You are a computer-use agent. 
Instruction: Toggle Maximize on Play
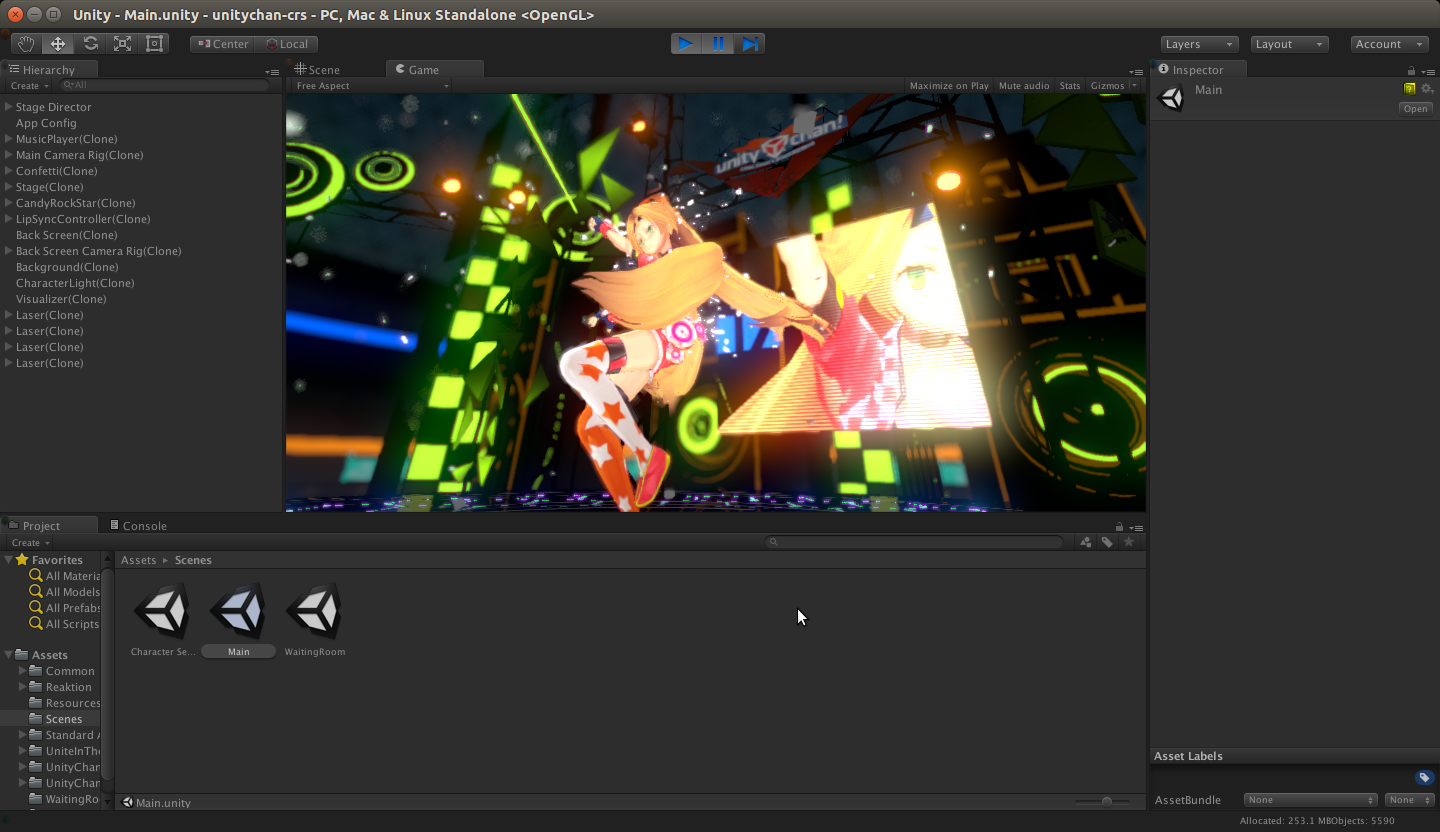point(949,86)
